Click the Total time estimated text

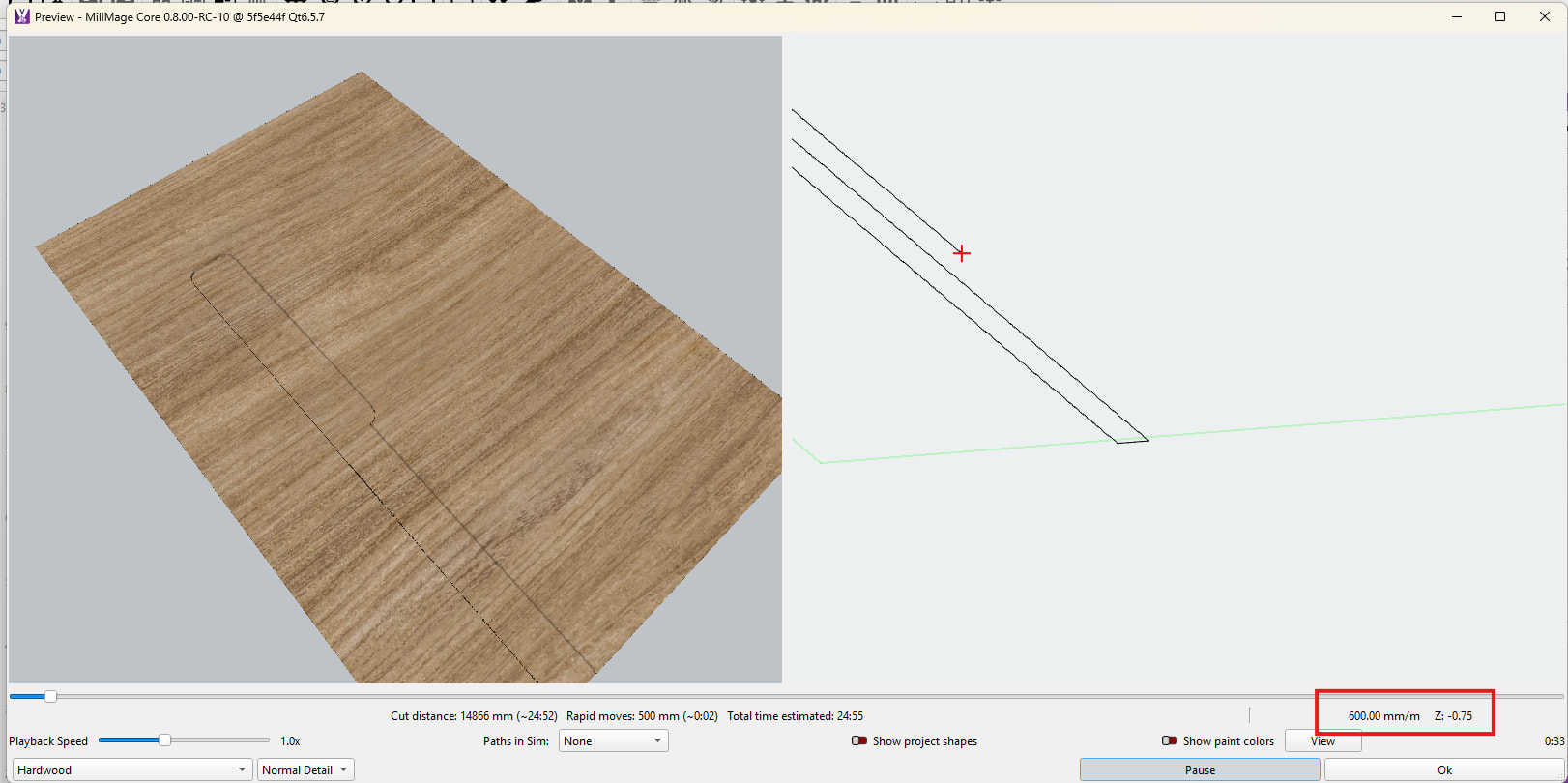pyautogui.click(x=795, y=716)
